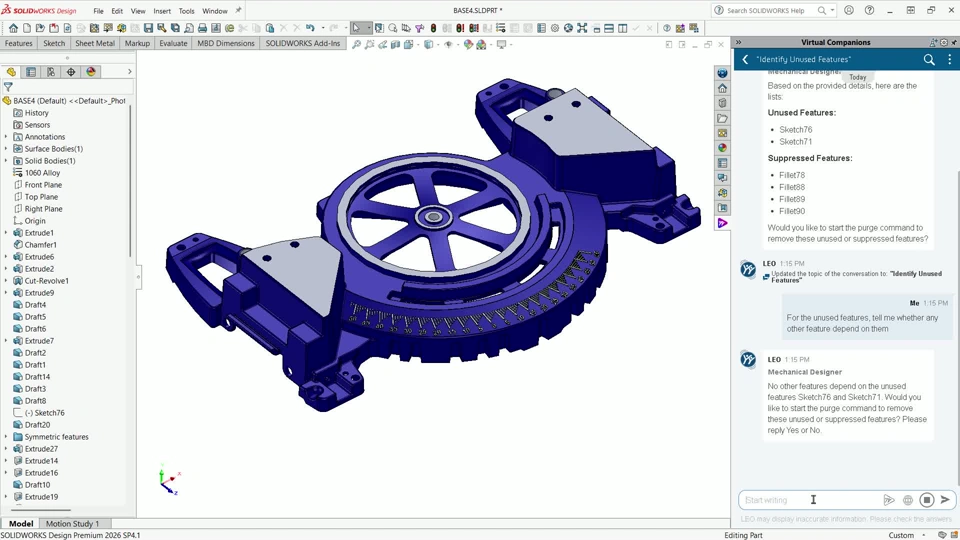Select the Model tab at bottom
Viewport: 960px width, 540px height.
21,523
